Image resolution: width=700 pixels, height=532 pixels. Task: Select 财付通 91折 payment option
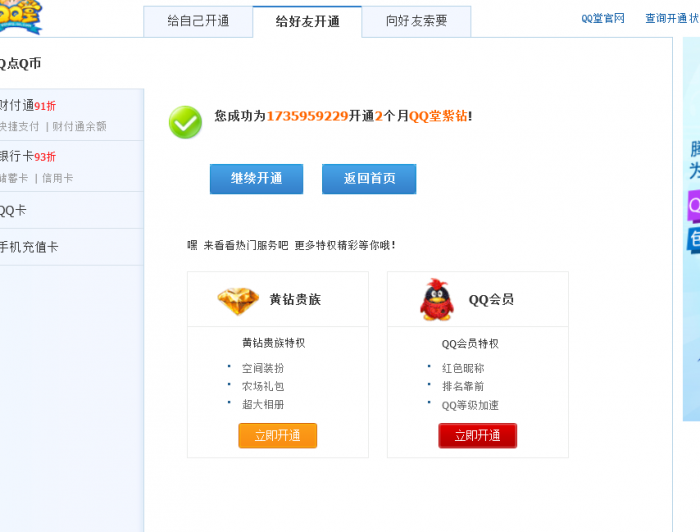28,106
